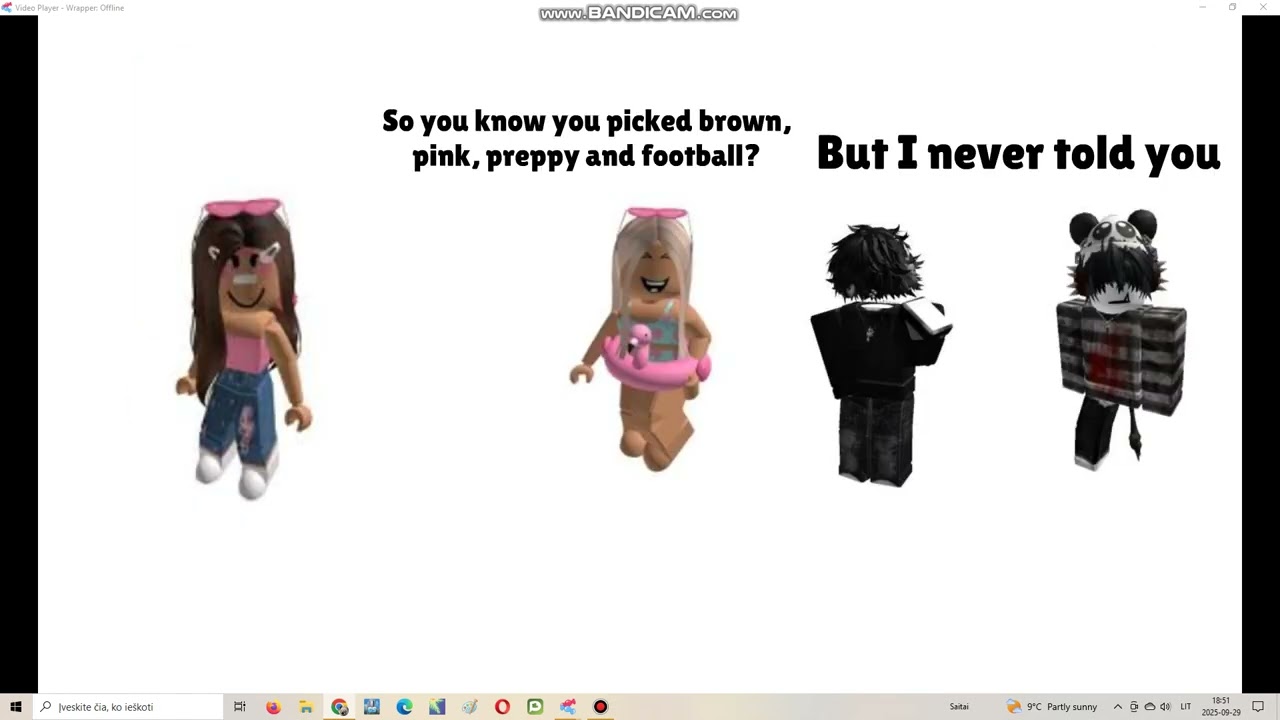Screen dimensions: 1280x720
Task: Open the clock showing 18:51
Action: tap(1221, 707)
